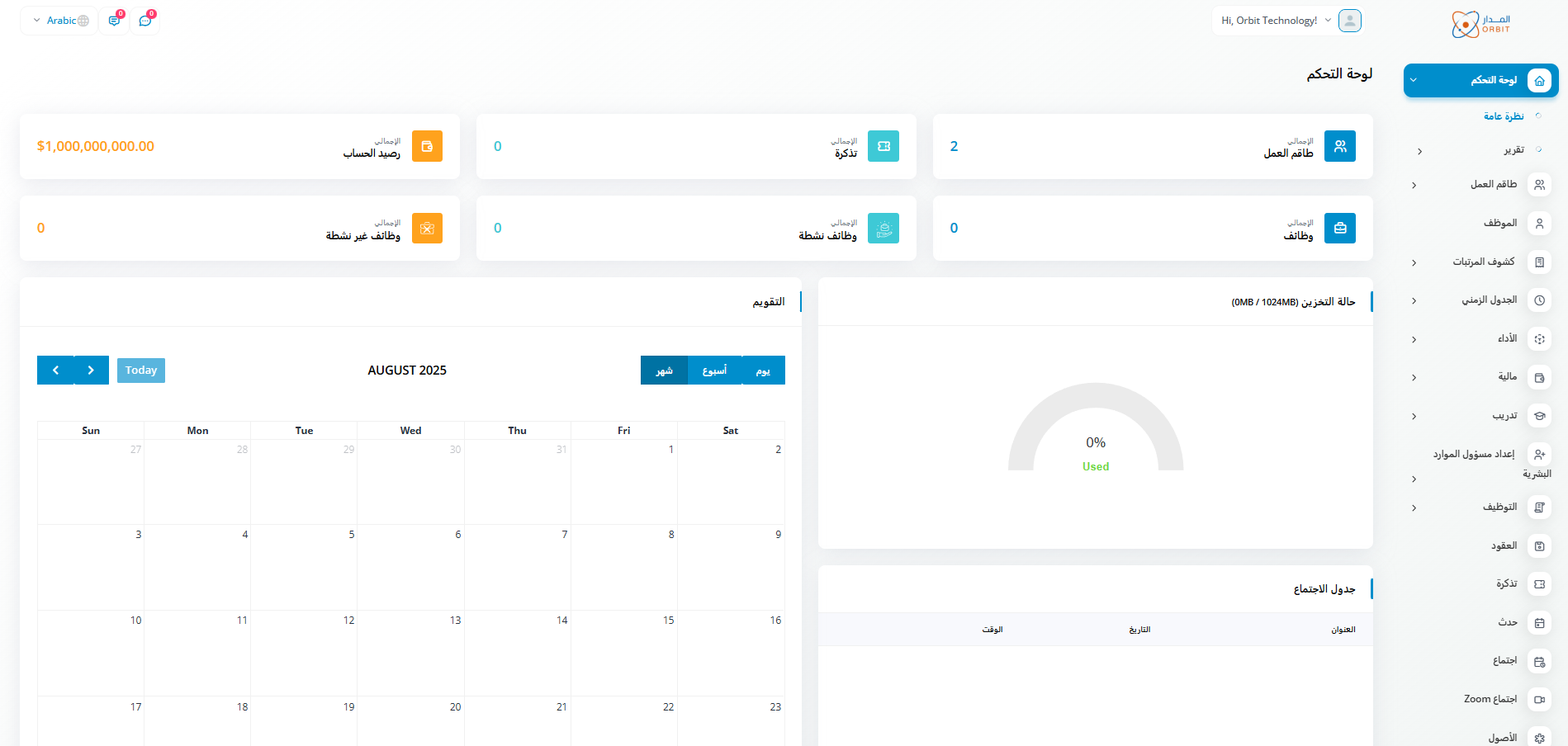The height and width of the screenshot is (746, 1568).
Task: Open the employee (الموظف) sidebar item
Action: pos(1499,223)
